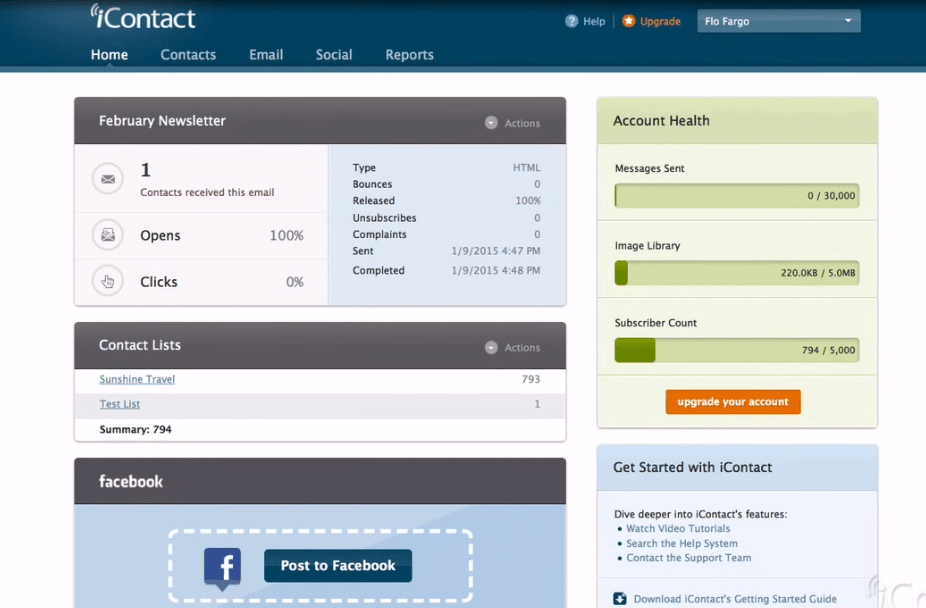926x608 pixels.
Task: Click the Subscriber Count progress bar
Action: pyautogui.click(x=736, y=350)
